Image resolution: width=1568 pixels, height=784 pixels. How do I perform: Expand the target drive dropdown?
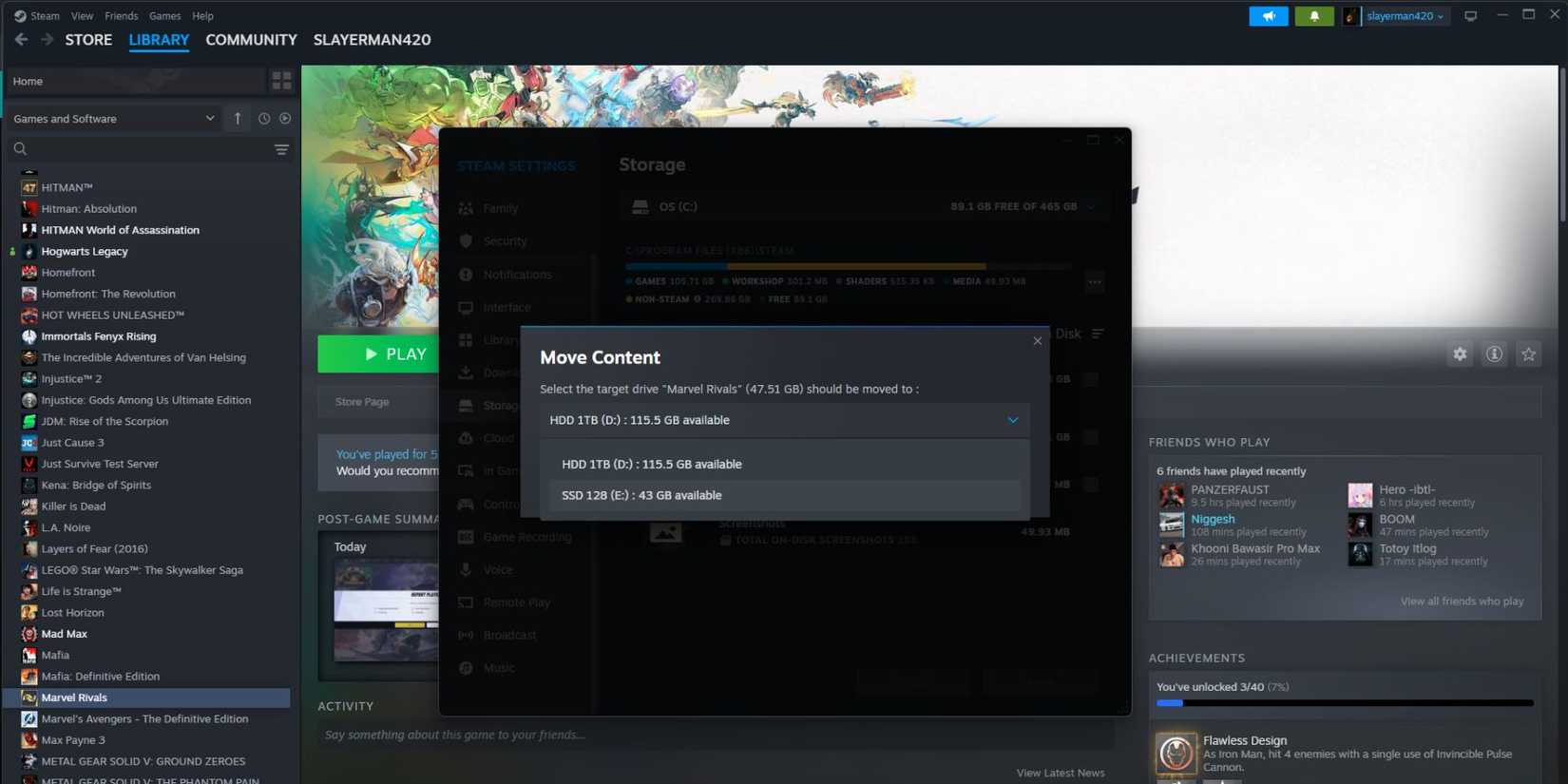pos(784,420)
